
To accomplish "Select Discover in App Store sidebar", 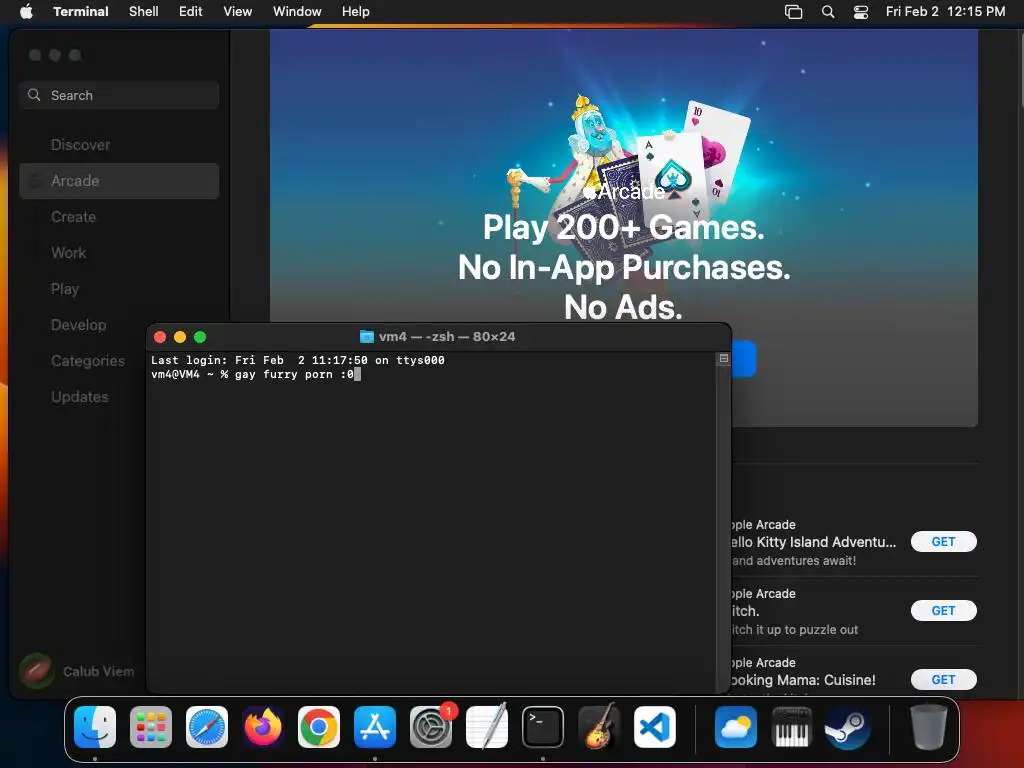I will [x=119, y=145].
